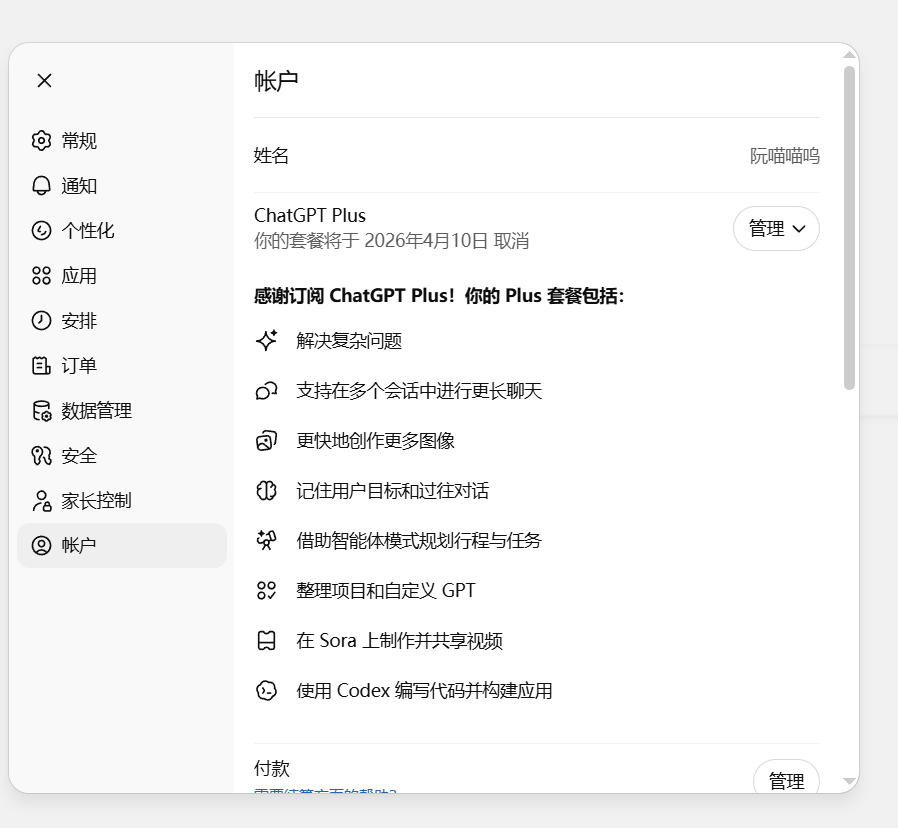Viewport: 898px width, 828px height.
Task: Click the 安全 key icon
Action: [41, 456]
